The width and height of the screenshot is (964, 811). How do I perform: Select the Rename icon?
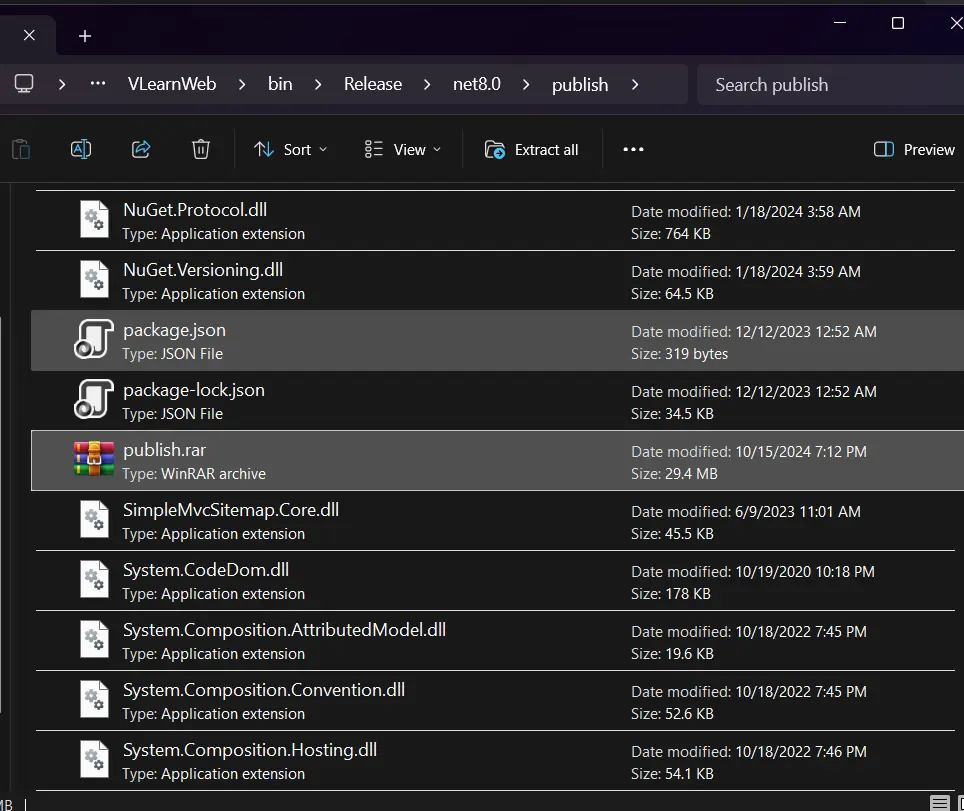click(x=80, y=148)
